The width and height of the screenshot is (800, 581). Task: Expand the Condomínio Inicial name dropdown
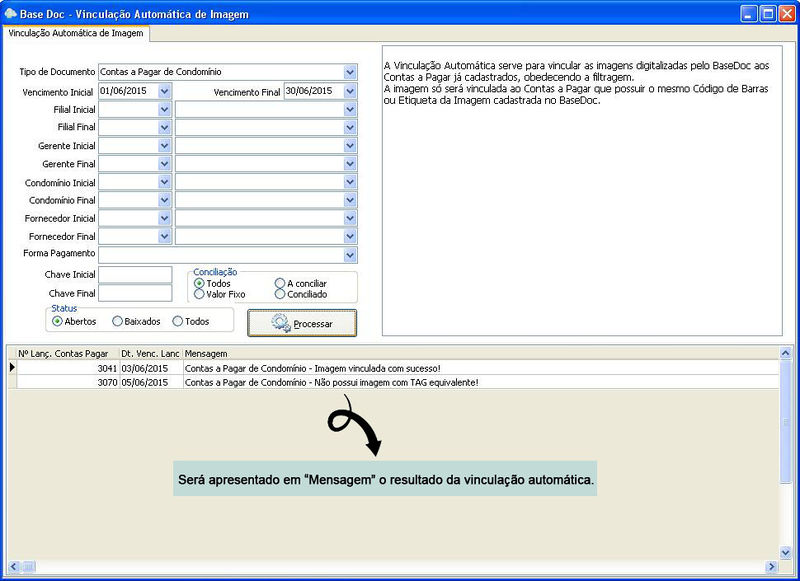pos(349,182)
